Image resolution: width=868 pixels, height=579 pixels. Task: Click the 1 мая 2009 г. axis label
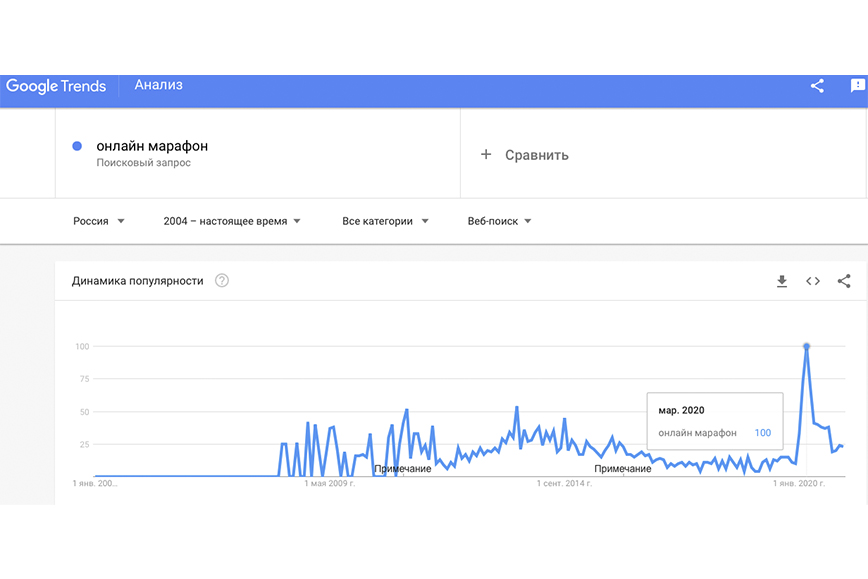(x=329, y=483)
